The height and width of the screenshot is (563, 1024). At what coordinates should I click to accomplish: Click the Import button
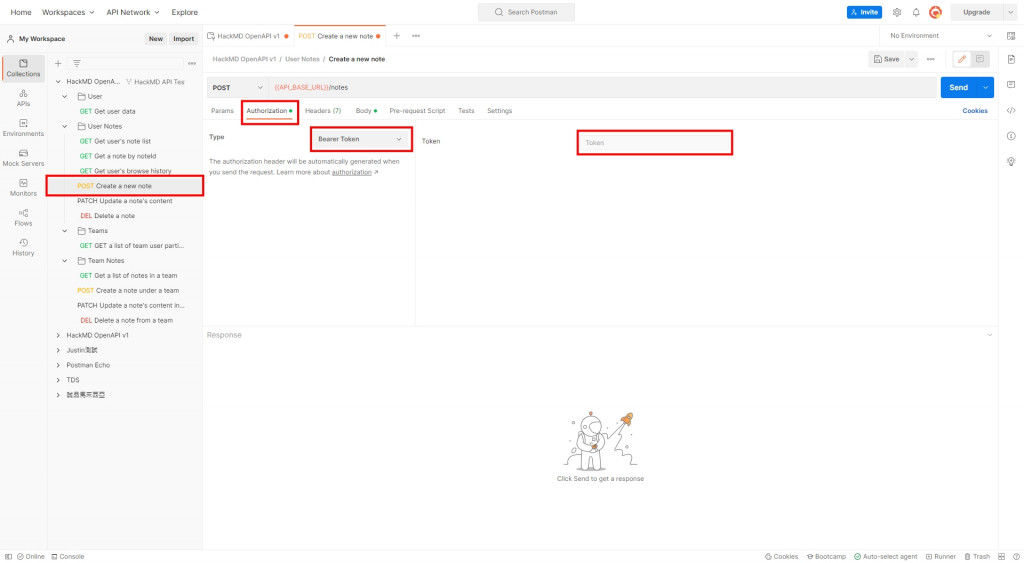[x=184, y=39]
